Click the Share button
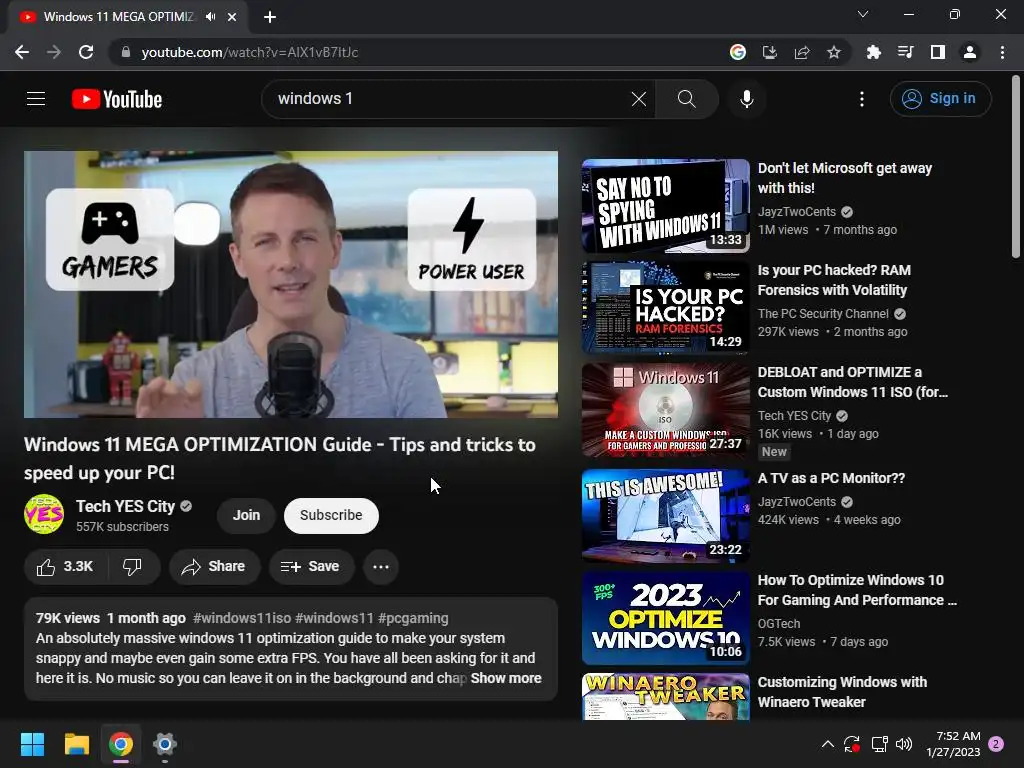Image resolution: width=1024 pixels, height=768 pixels. 215,567
